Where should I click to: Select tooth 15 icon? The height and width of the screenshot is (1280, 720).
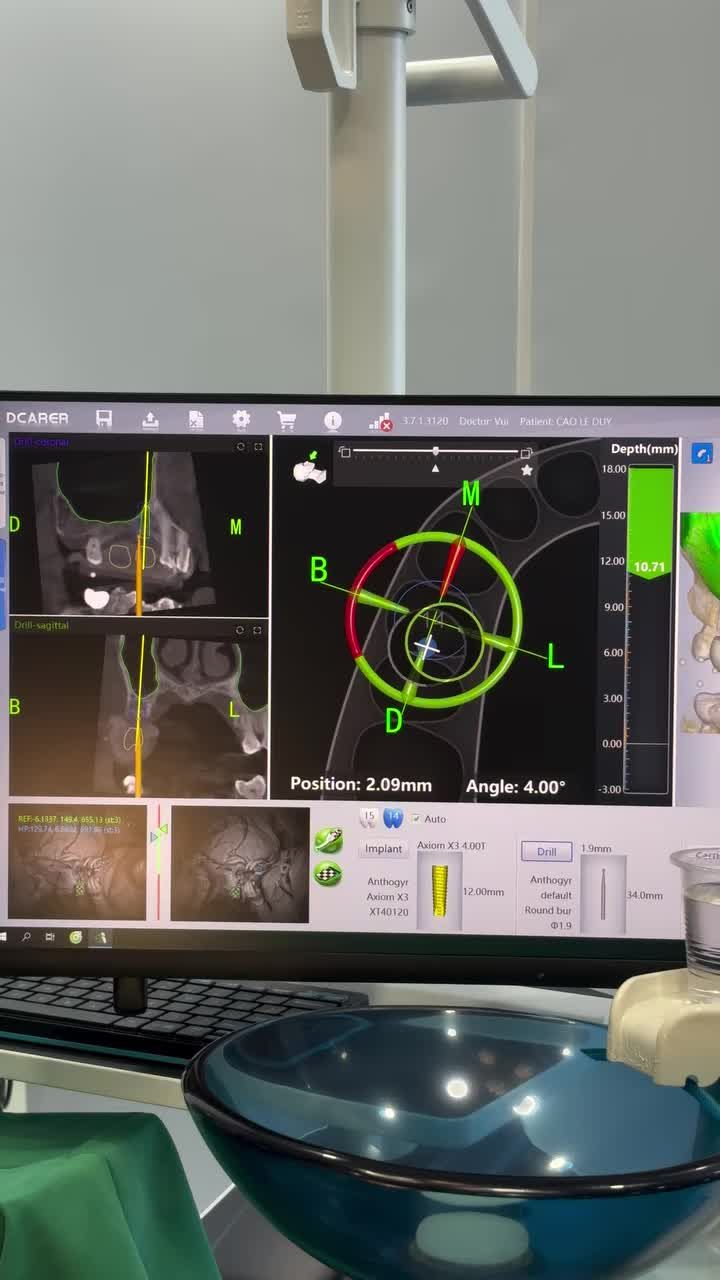click(369, 818)
